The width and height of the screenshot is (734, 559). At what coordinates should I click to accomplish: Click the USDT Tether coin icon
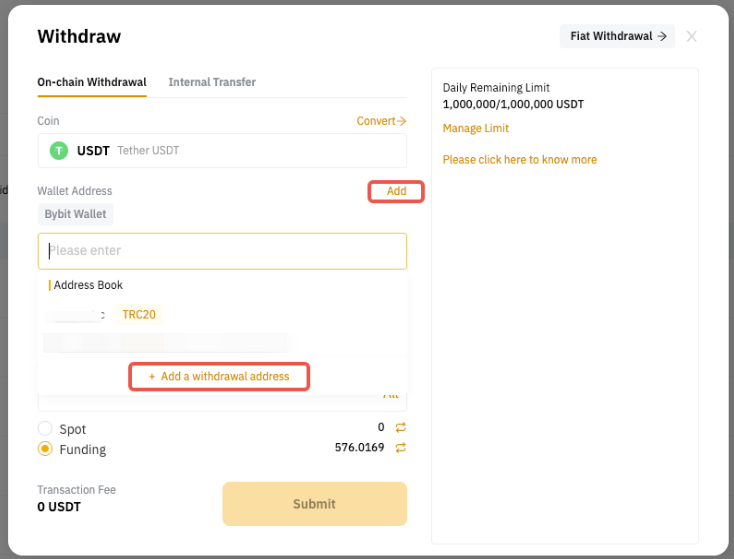(x=59, y=151)
